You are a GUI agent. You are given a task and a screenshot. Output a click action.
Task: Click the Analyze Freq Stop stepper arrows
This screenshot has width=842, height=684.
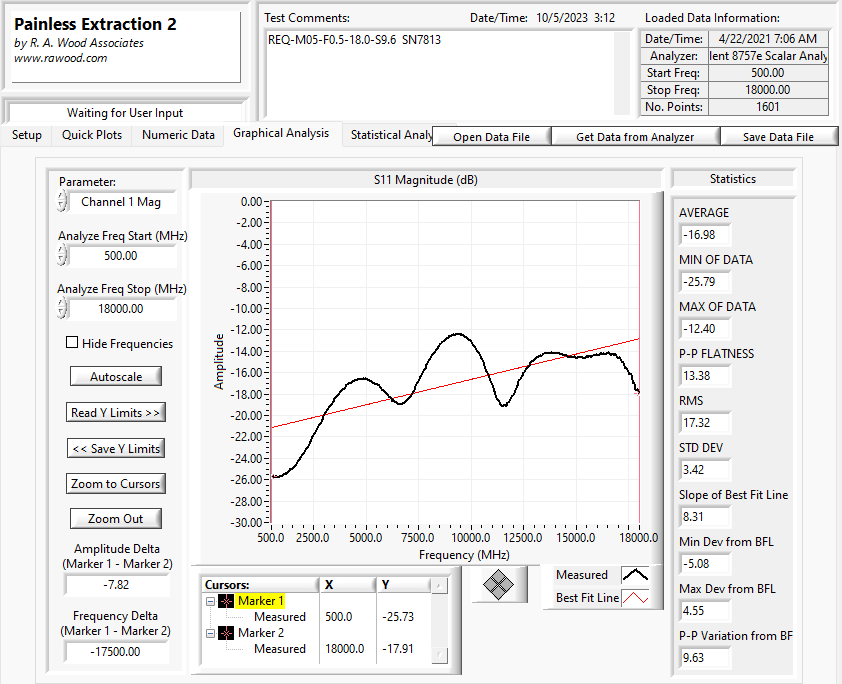pyautogui.click(x=62, y=308)
